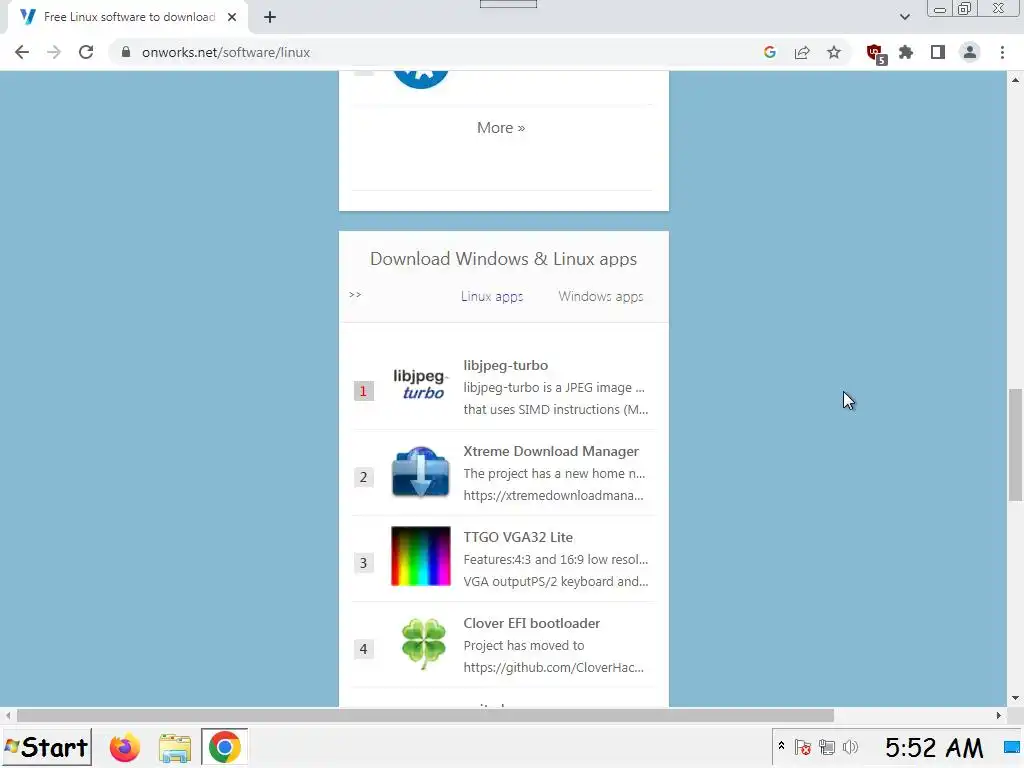Bookmark this page with star icon

coord(834,52)
